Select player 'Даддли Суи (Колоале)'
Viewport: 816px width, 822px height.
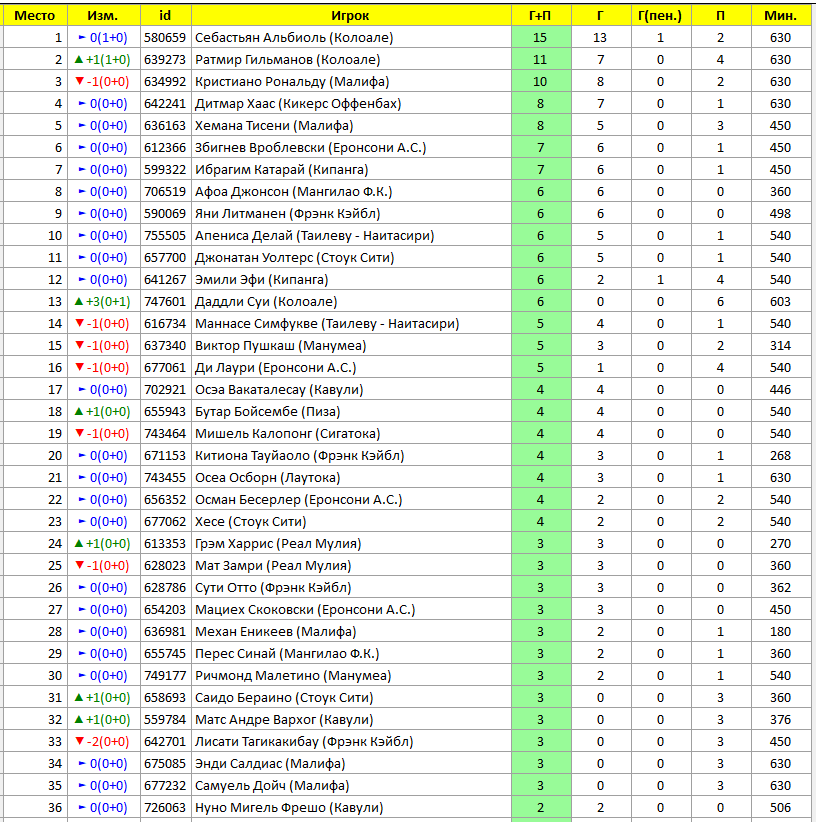click(266, 302)
